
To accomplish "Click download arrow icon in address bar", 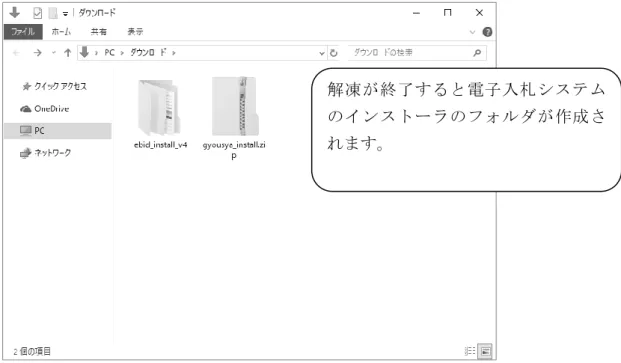I will 84,52.
